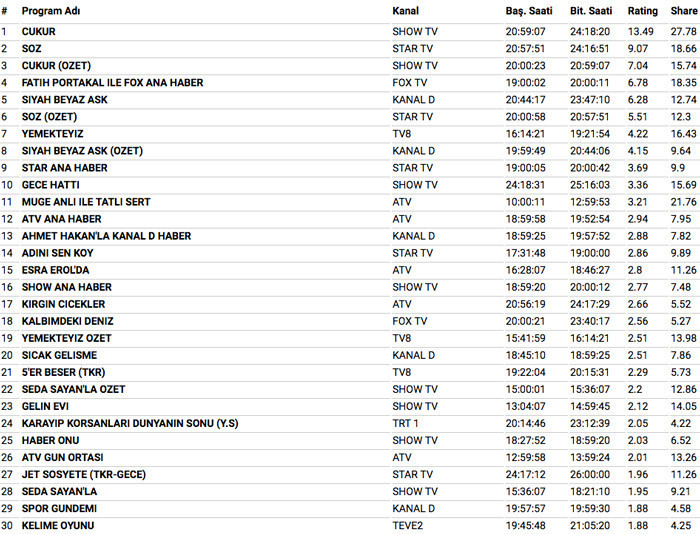
Task: Click the Share column header
Action: [684, 11]
